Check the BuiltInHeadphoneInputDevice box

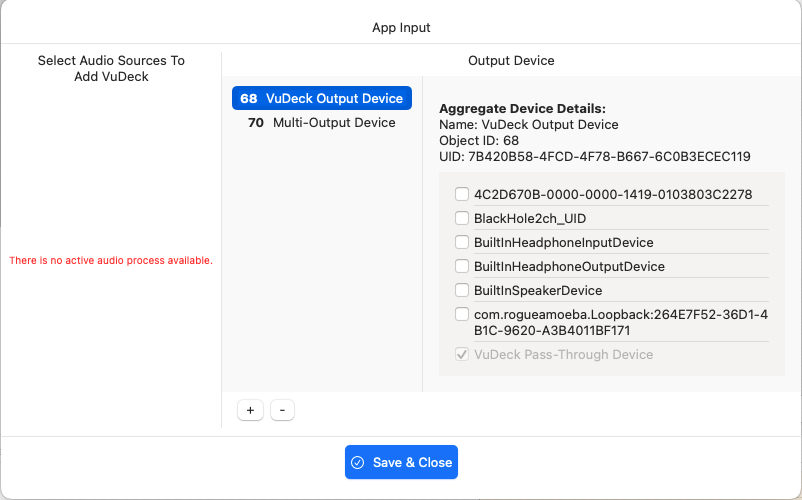click(462, 242)
